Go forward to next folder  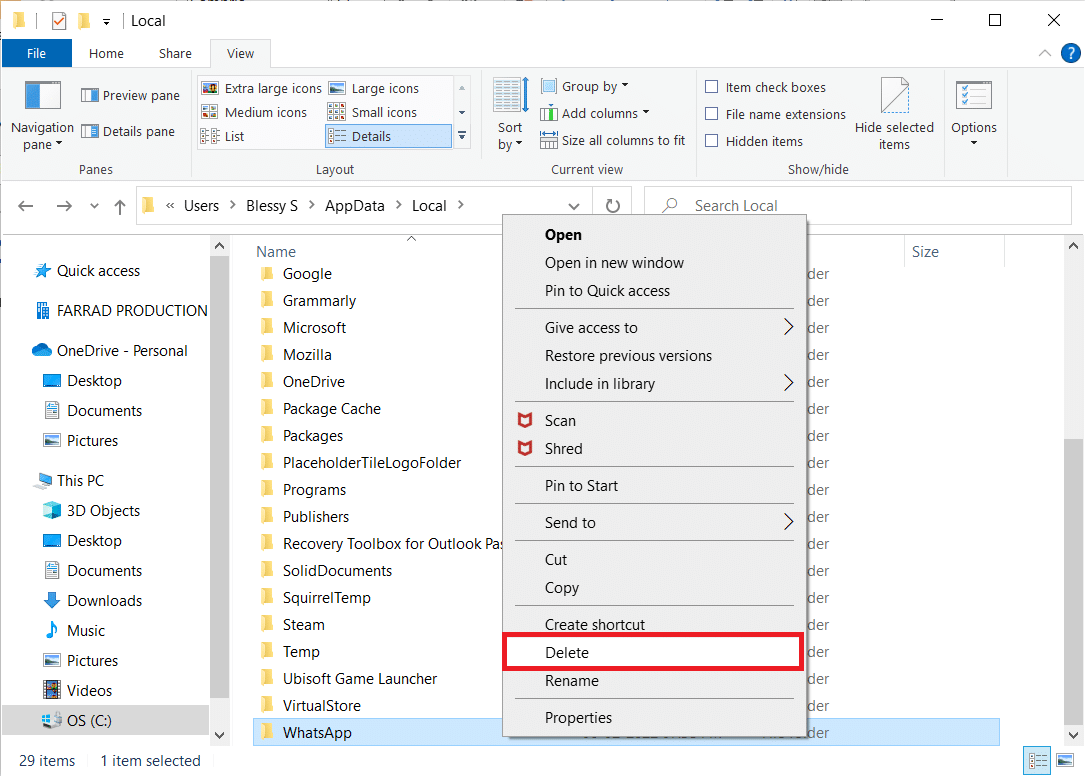pyautogui.click(x=64, y=206)
